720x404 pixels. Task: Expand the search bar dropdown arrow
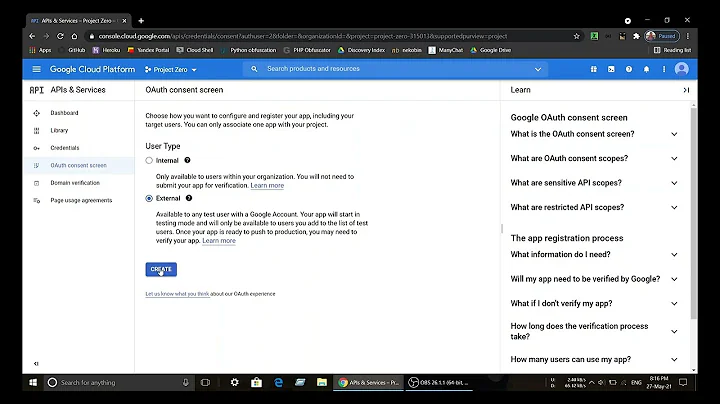(x=538, y=69)
